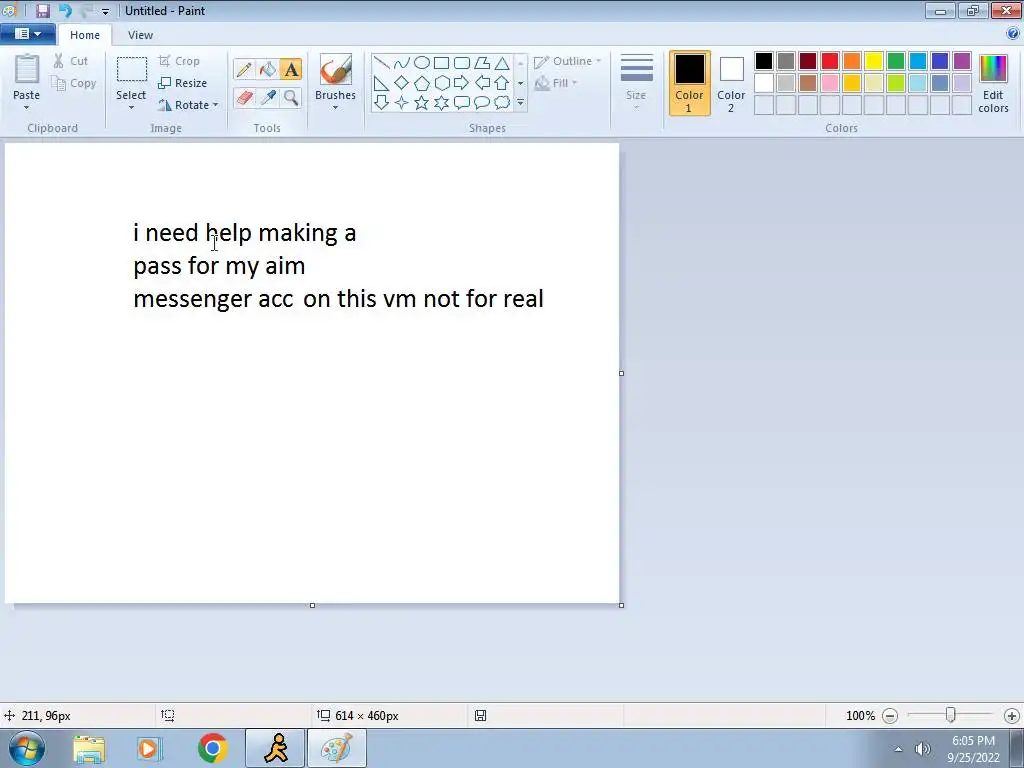Pick the purple color swatch

(962, 61)
